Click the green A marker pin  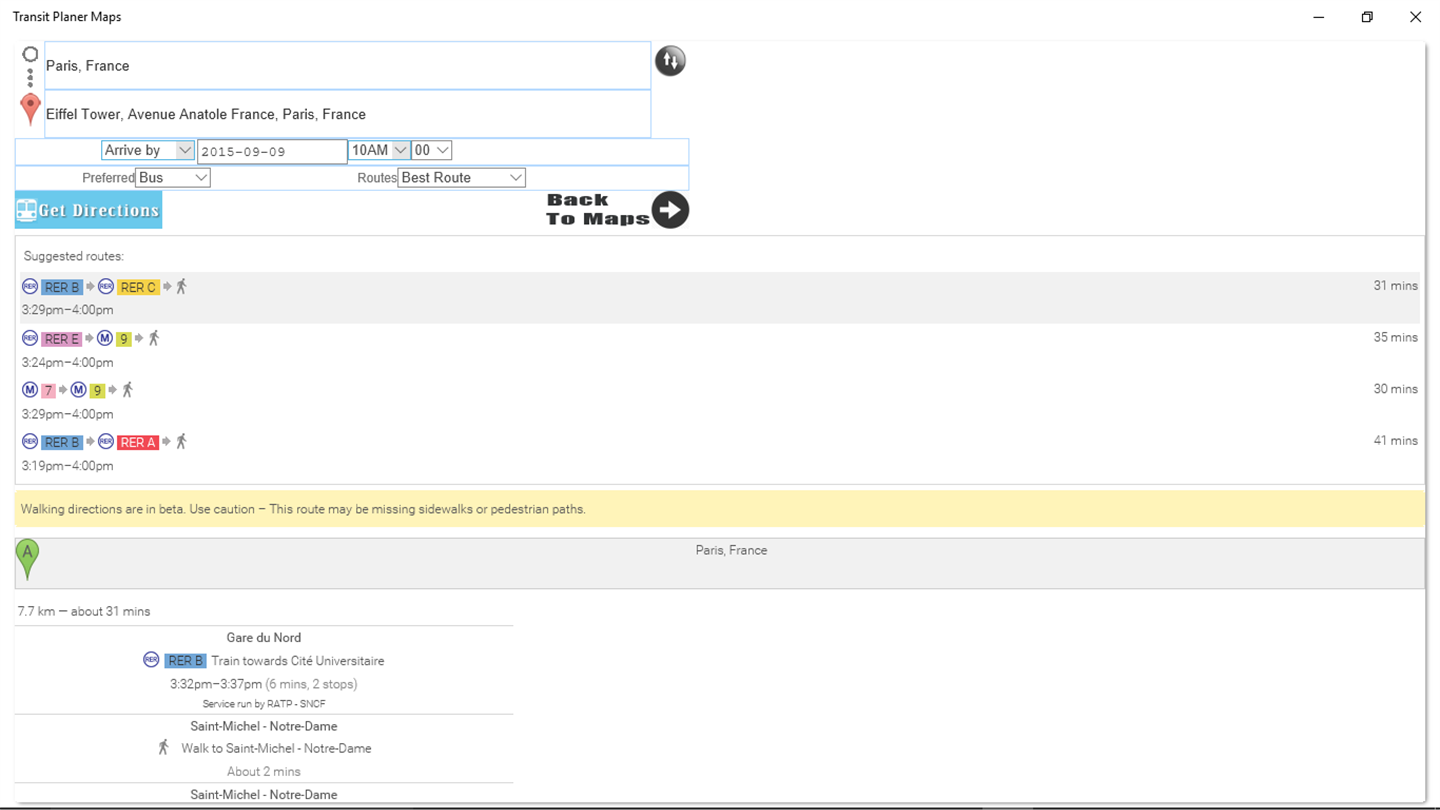click(28, 560)
